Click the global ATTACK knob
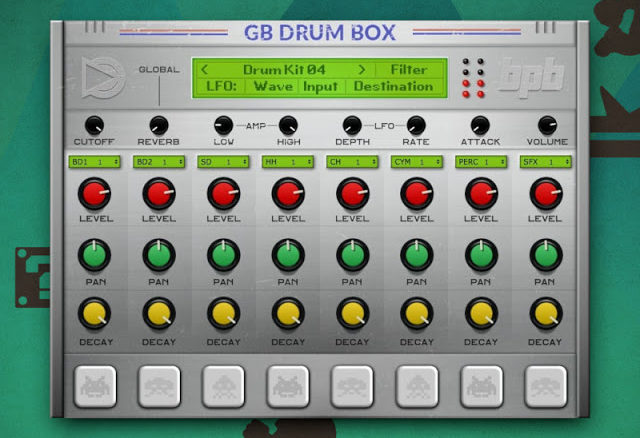The width and height of the screenshot is (640, 438). tap(480, 125)
